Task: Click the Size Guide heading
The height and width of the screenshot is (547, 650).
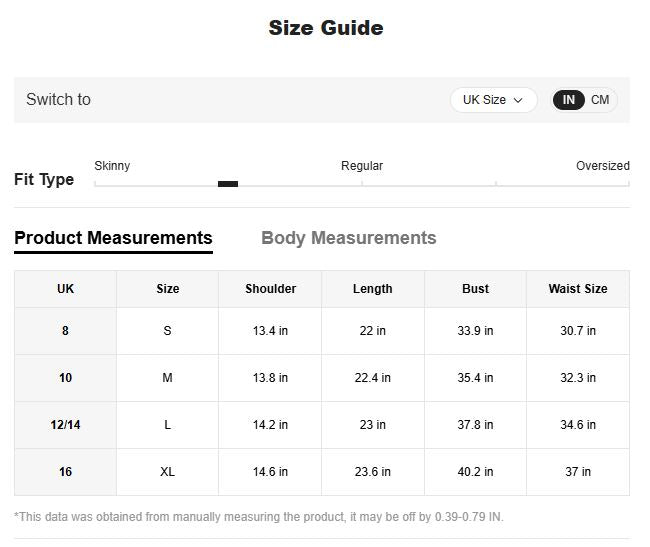Action: (325, 28)
